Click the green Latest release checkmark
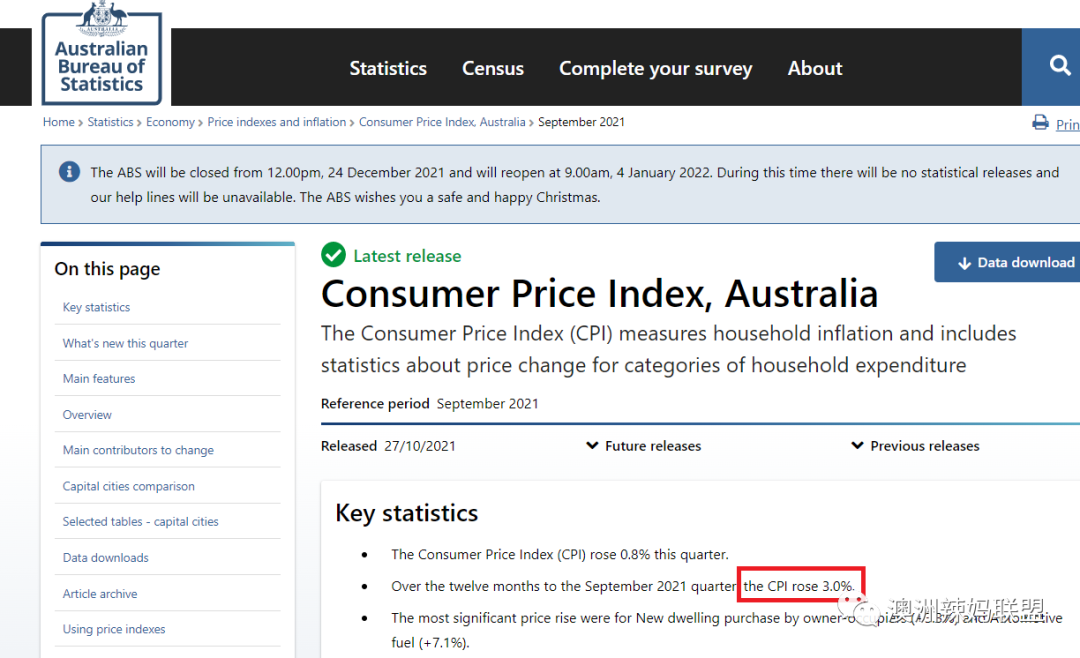1080x658 pixels. pos(333,255)
